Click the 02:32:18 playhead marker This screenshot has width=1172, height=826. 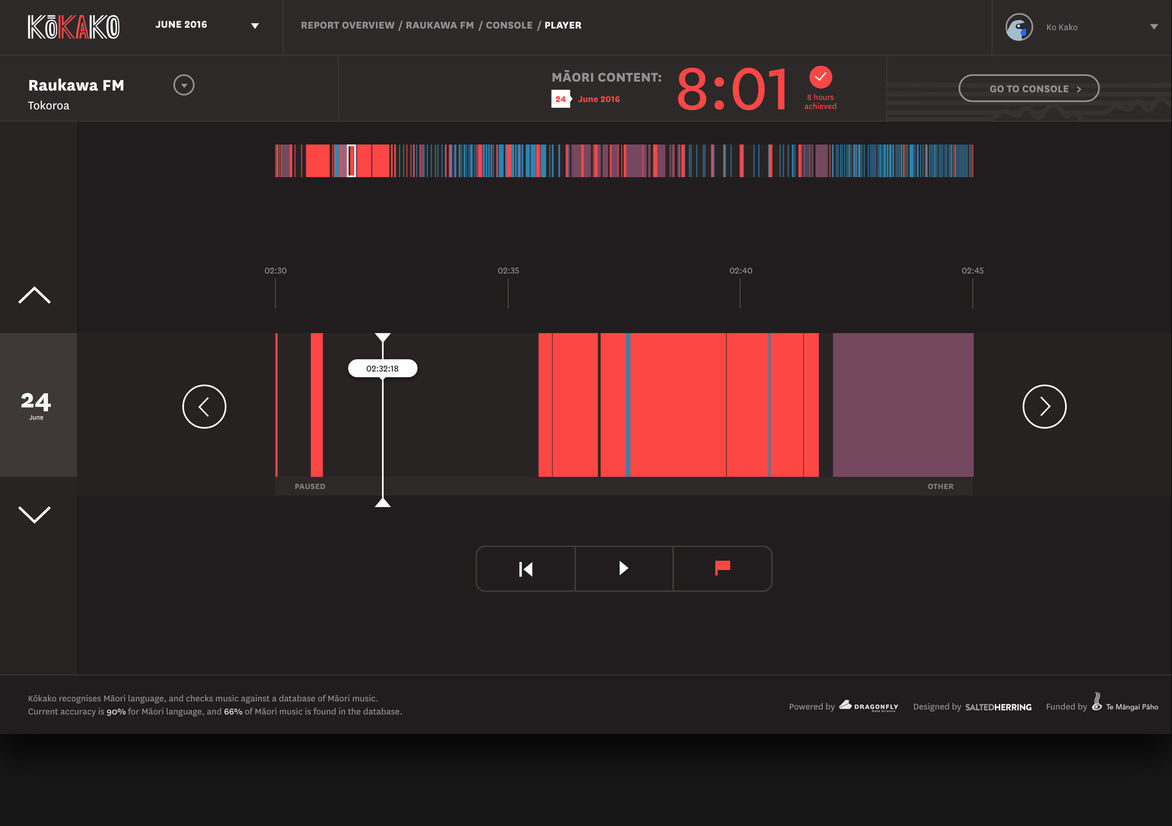pos(382,369)
